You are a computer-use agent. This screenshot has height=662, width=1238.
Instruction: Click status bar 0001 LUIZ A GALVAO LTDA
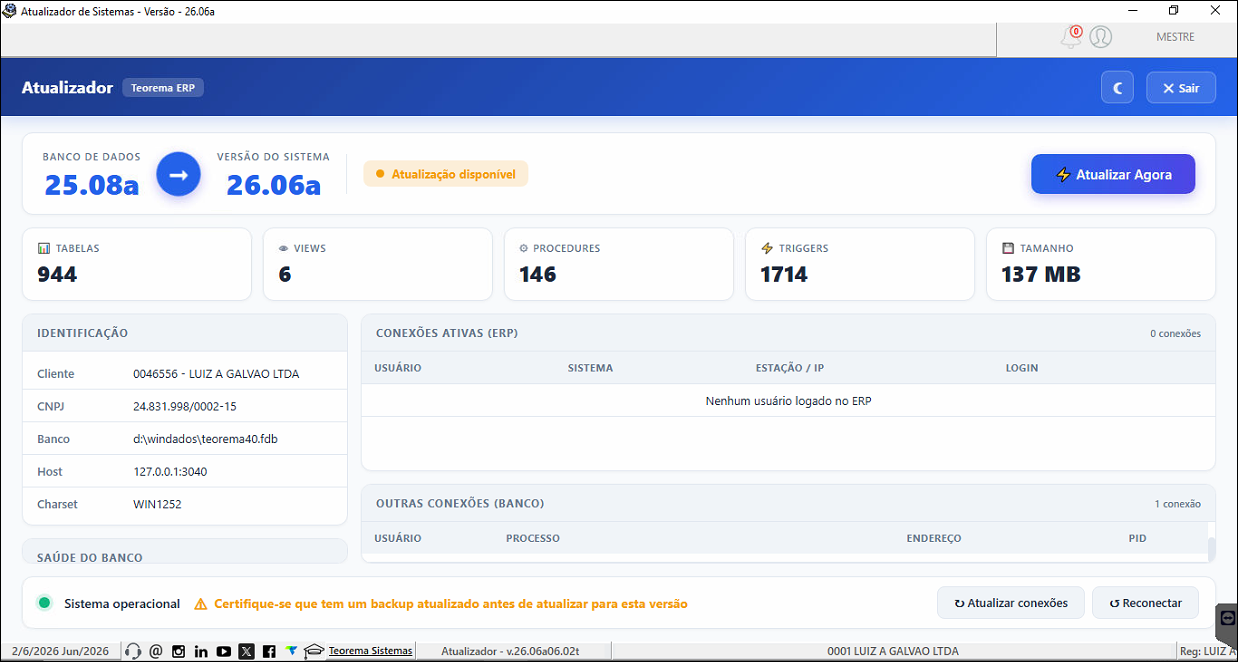(893, 651)
